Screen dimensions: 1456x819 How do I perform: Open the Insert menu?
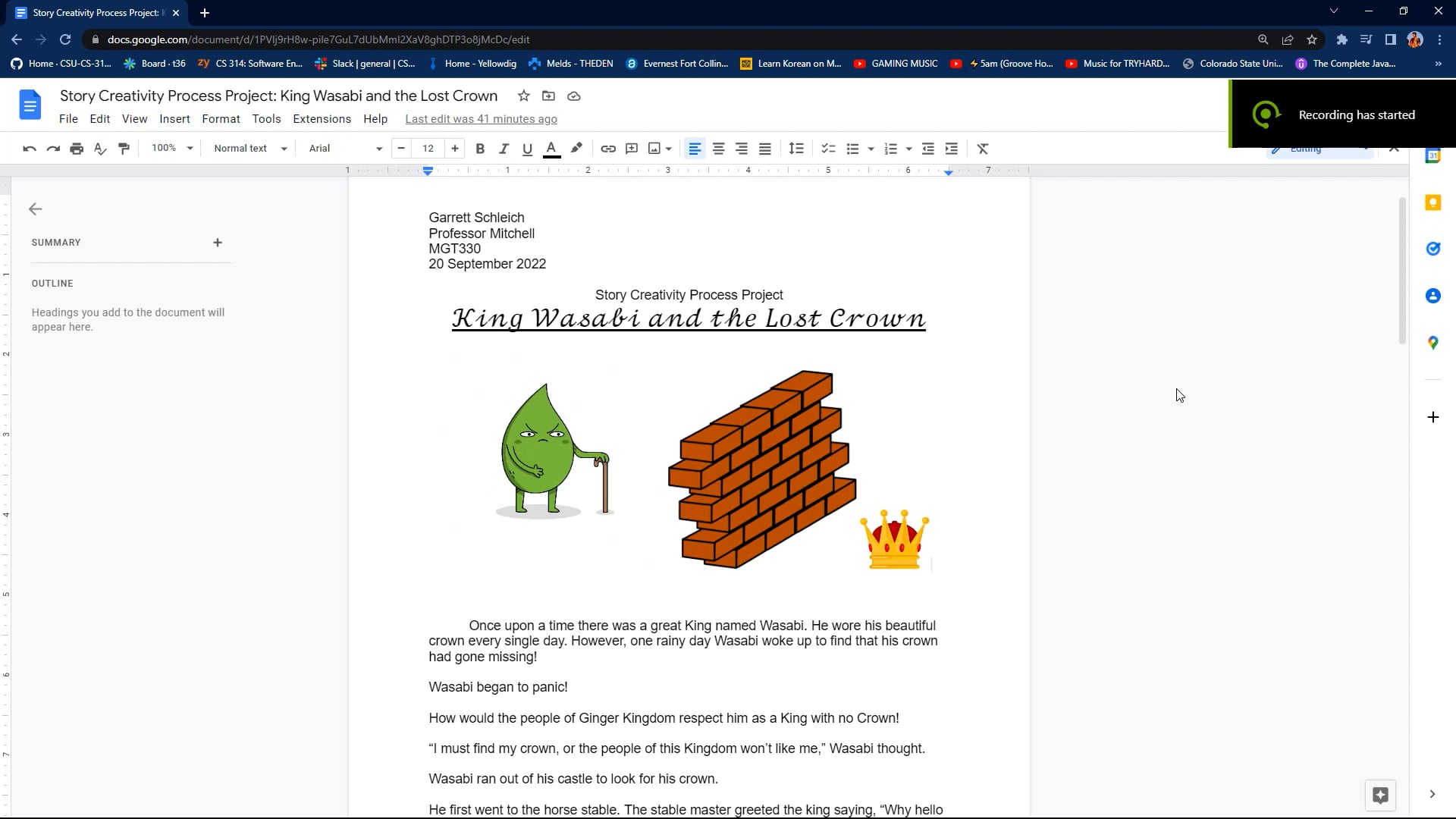pyautogui.click(x=174, y=119)
